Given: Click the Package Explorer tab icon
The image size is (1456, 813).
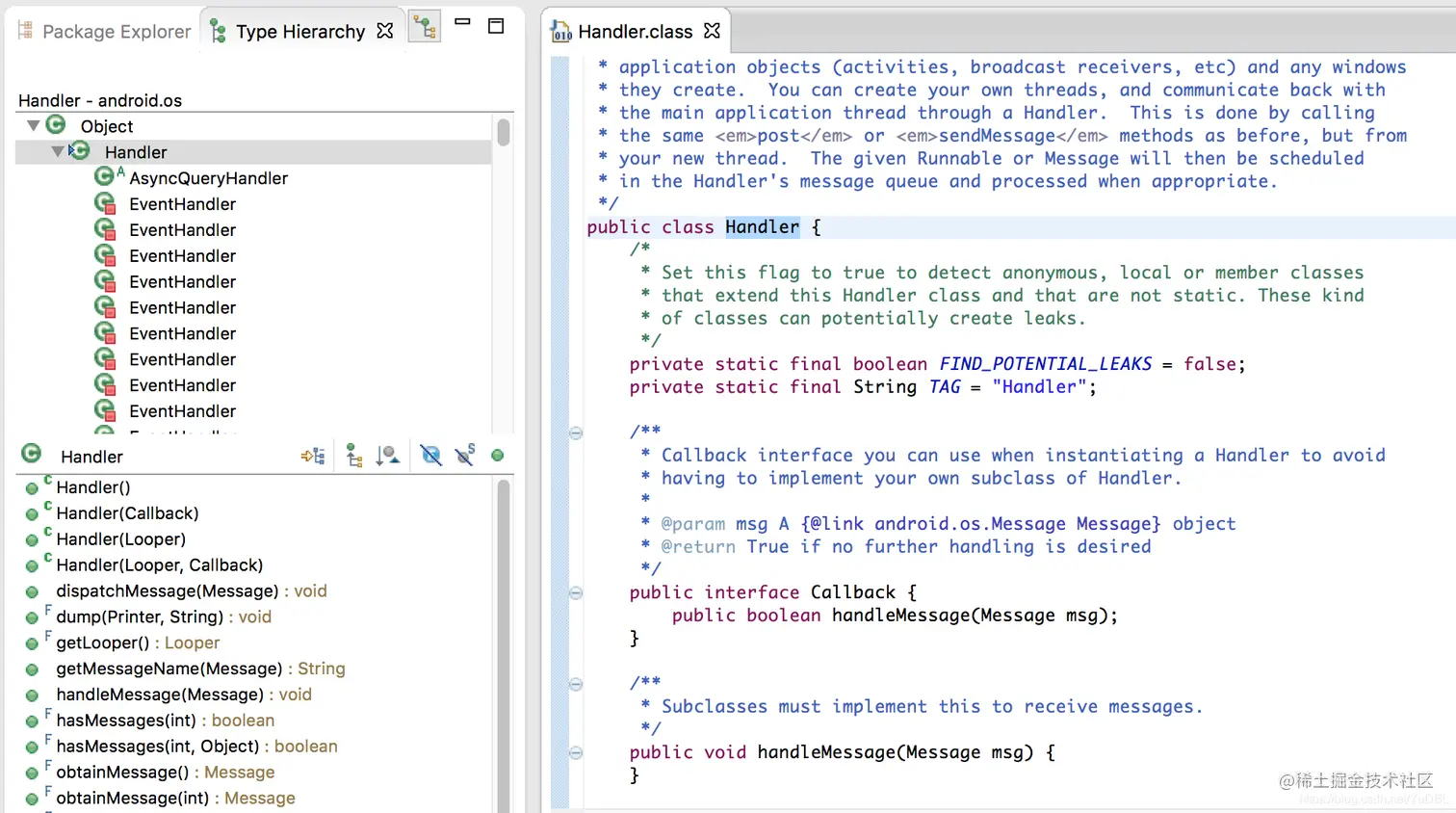Looking at the screenshot, I should tap(26, 31).
